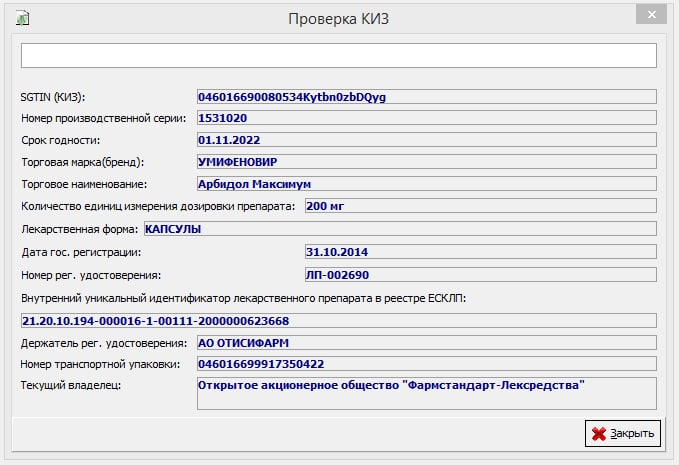Click the label Дата гос. регистрации:

81,252
